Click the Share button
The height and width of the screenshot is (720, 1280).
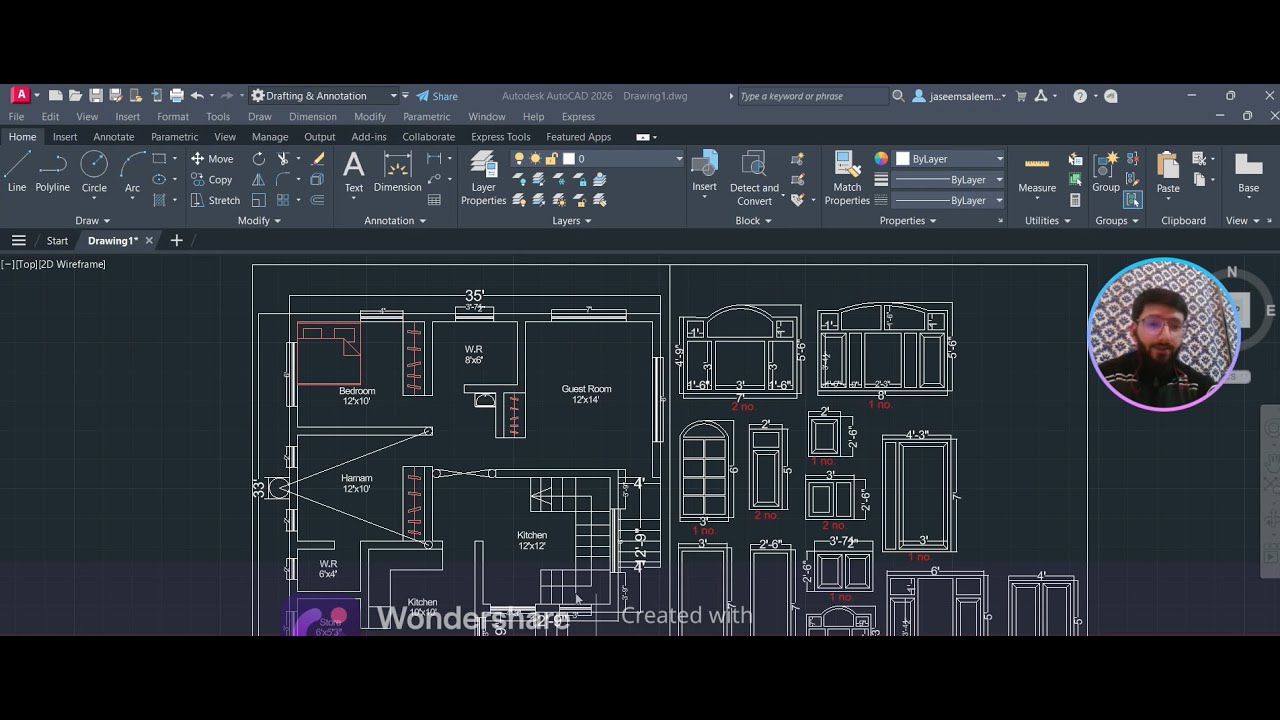[x=437, y=96]
